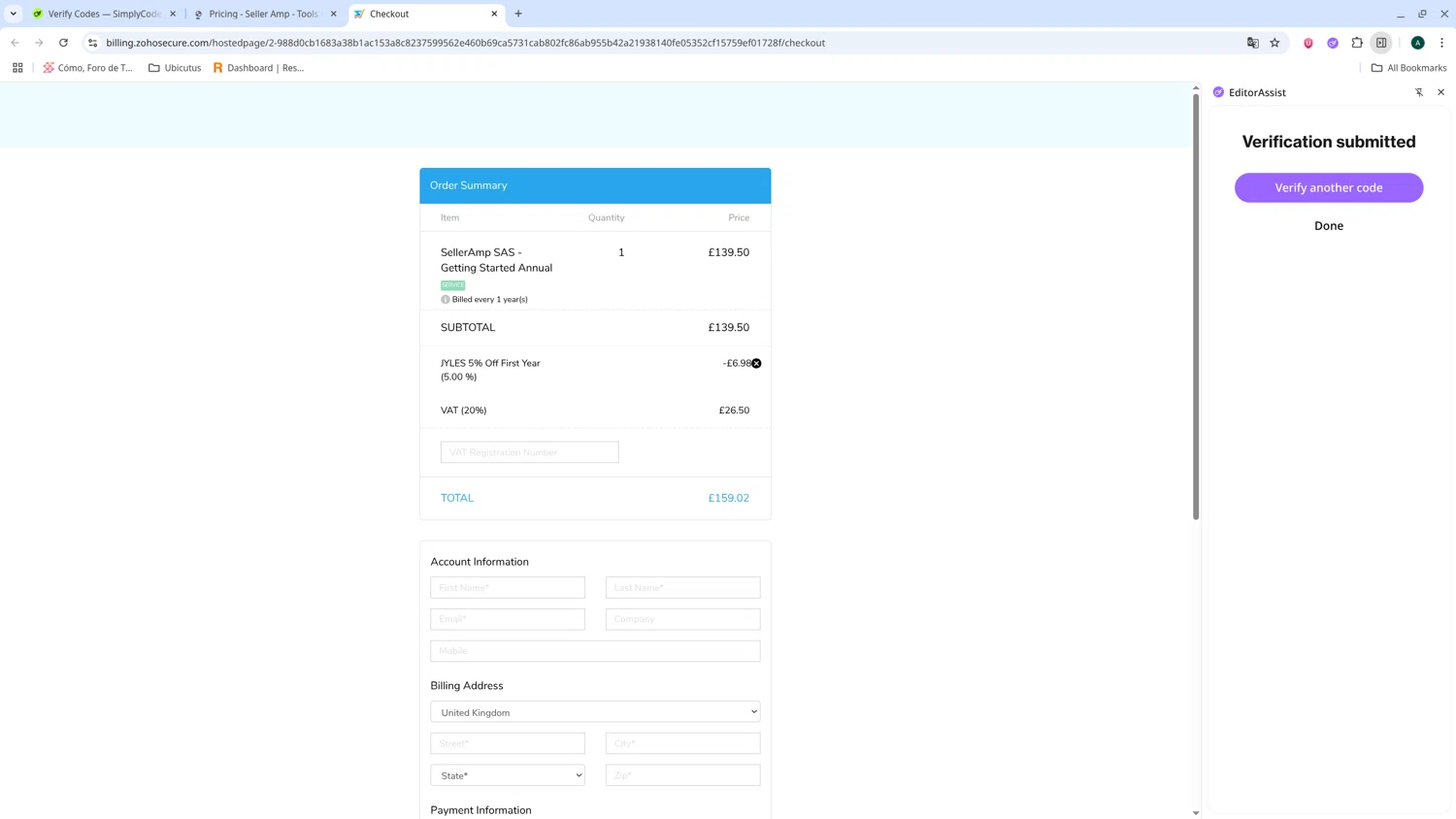This screenshot has width=1456, height=819.
Task: Click the green SERVICE badge
Action: click(452, 285)
